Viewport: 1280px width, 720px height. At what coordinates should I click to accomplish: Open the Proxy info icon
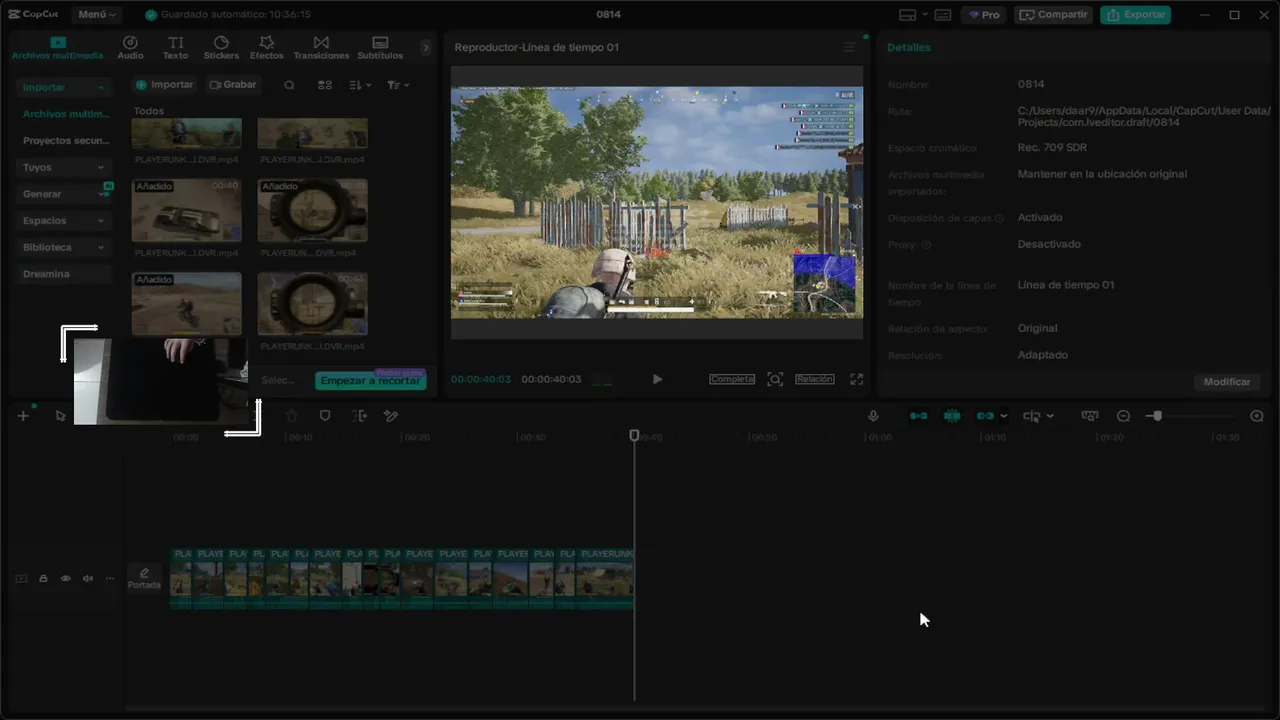click(926, 245)
